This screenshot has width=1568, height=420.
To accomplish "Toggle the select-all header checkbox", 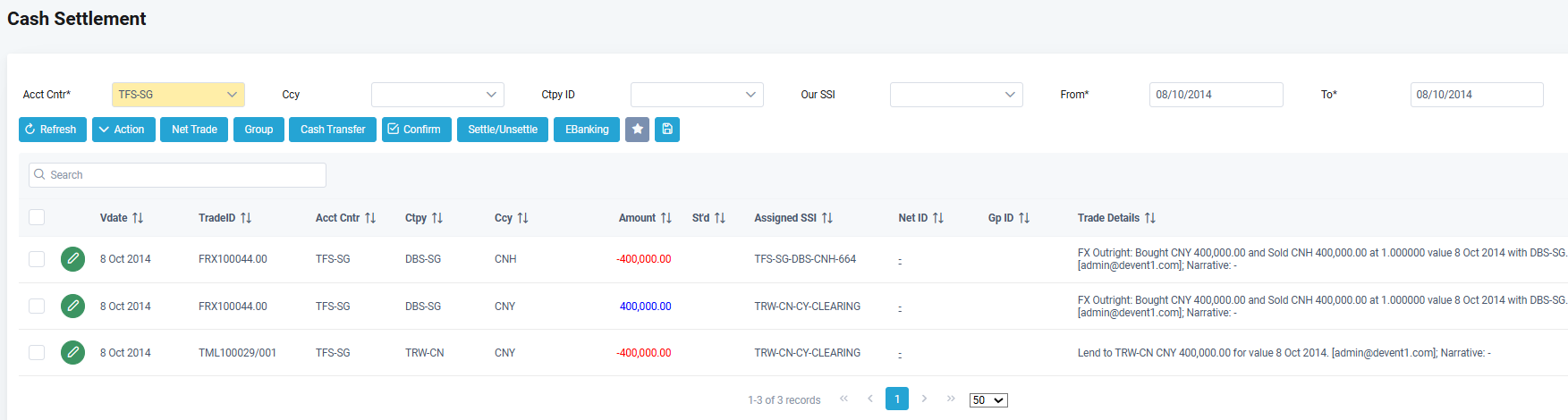I will click(x=37, y=217).
